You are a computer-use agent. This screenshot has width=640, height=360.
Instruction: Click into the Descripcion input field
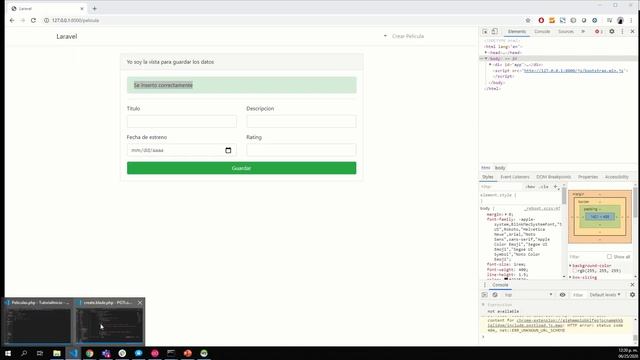tap(301, 121)
